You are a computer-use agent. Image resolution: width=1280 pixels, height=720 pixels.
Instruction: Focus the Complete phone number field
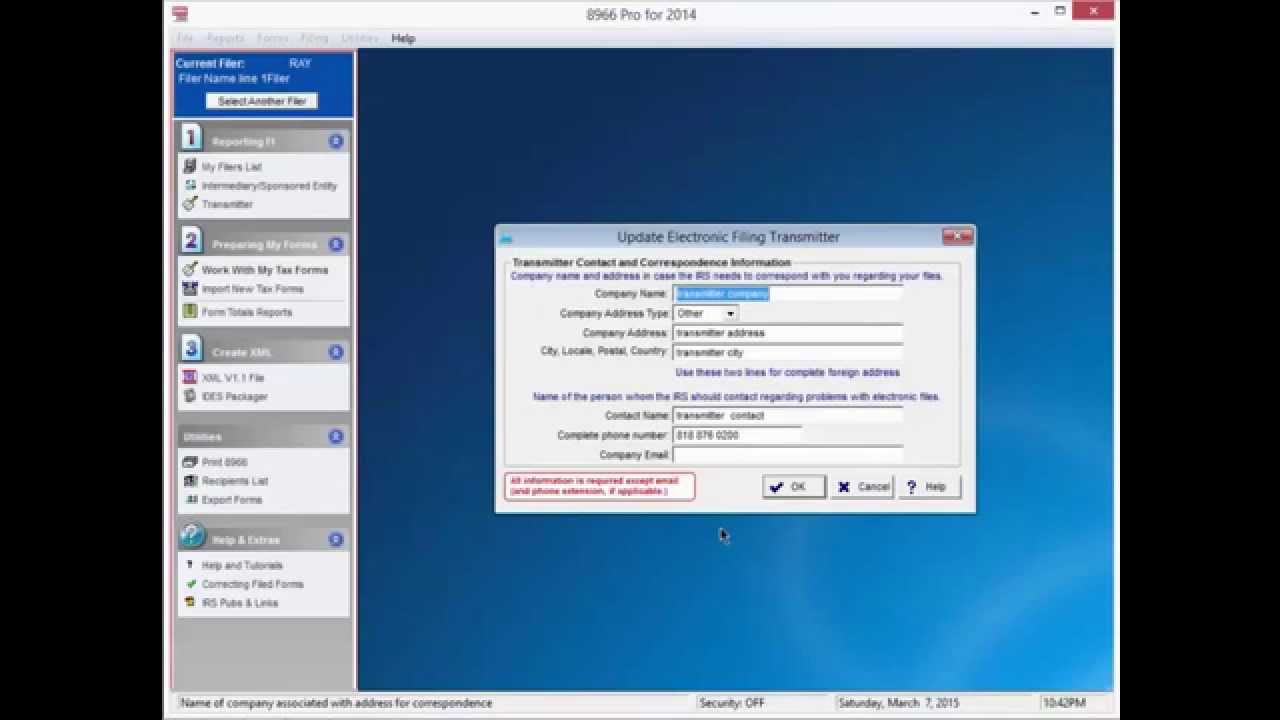738,435
